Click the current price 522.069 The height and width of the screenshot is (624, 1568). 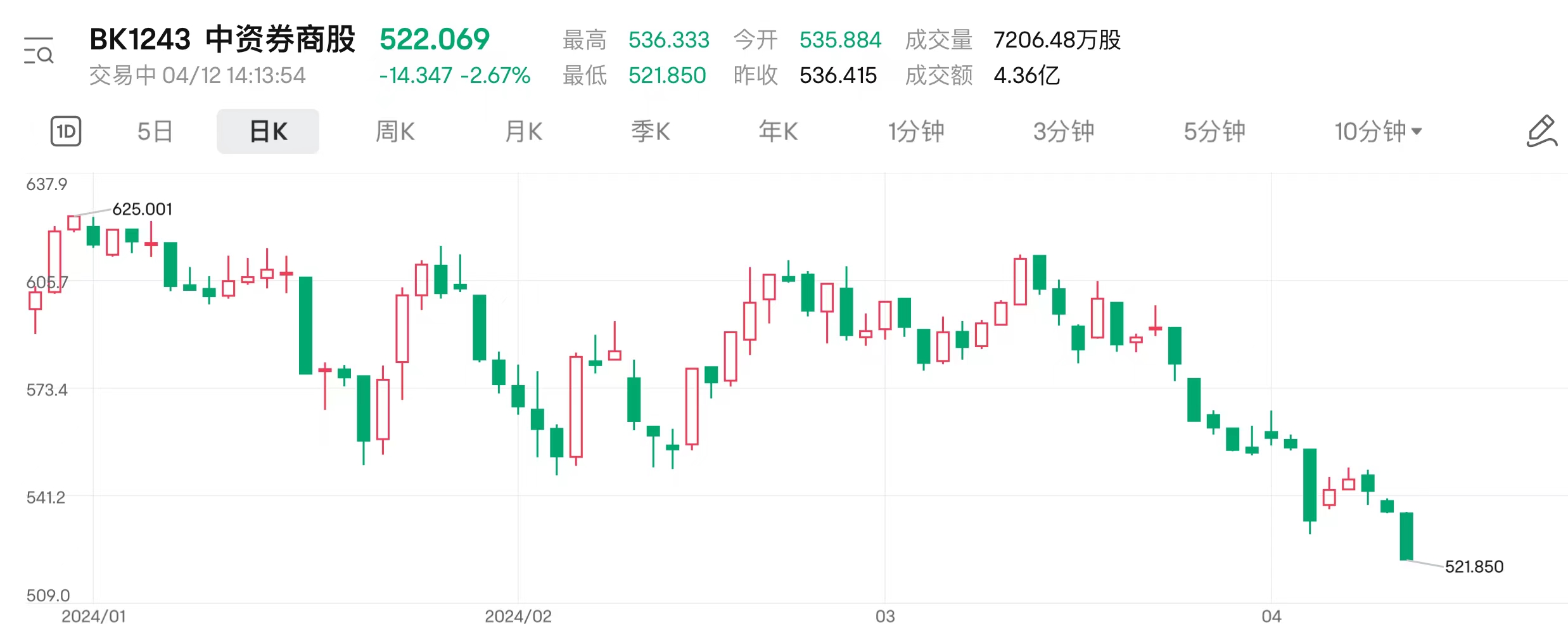pos(435,39)
